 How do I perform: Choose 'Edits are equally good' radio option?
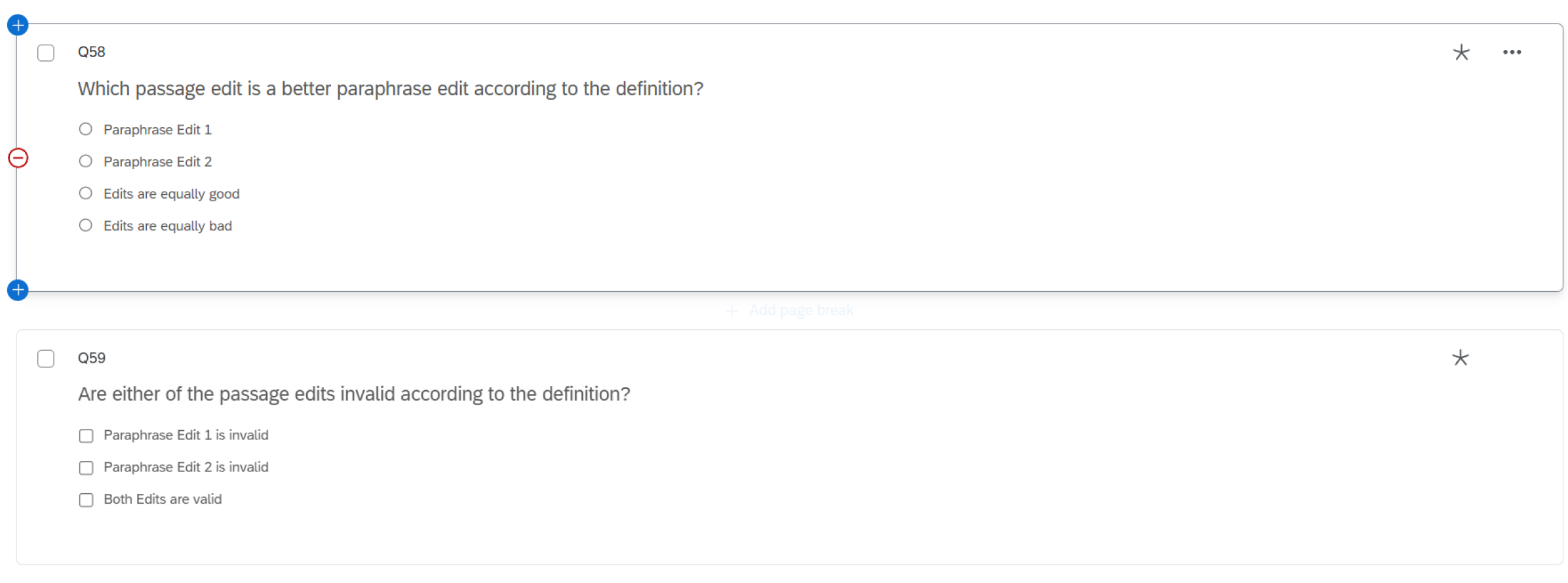tap(86, 193)
